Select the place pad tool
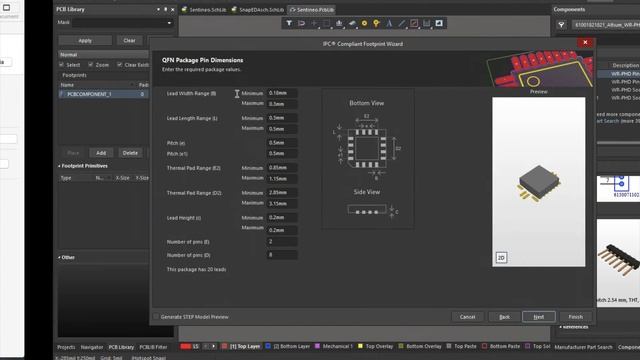Image resolution: width=640 pixels, height=360 pixels. pyautogui.click(x=364, y=23)
